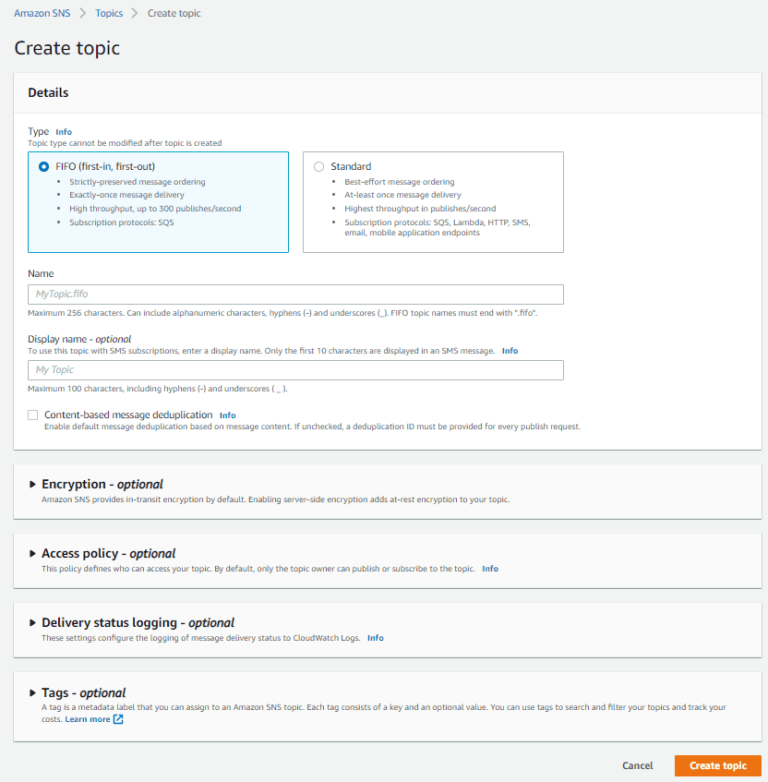Click the Info icon link next to Type
This screenshot has height=782, width=768.
[63, 132]
